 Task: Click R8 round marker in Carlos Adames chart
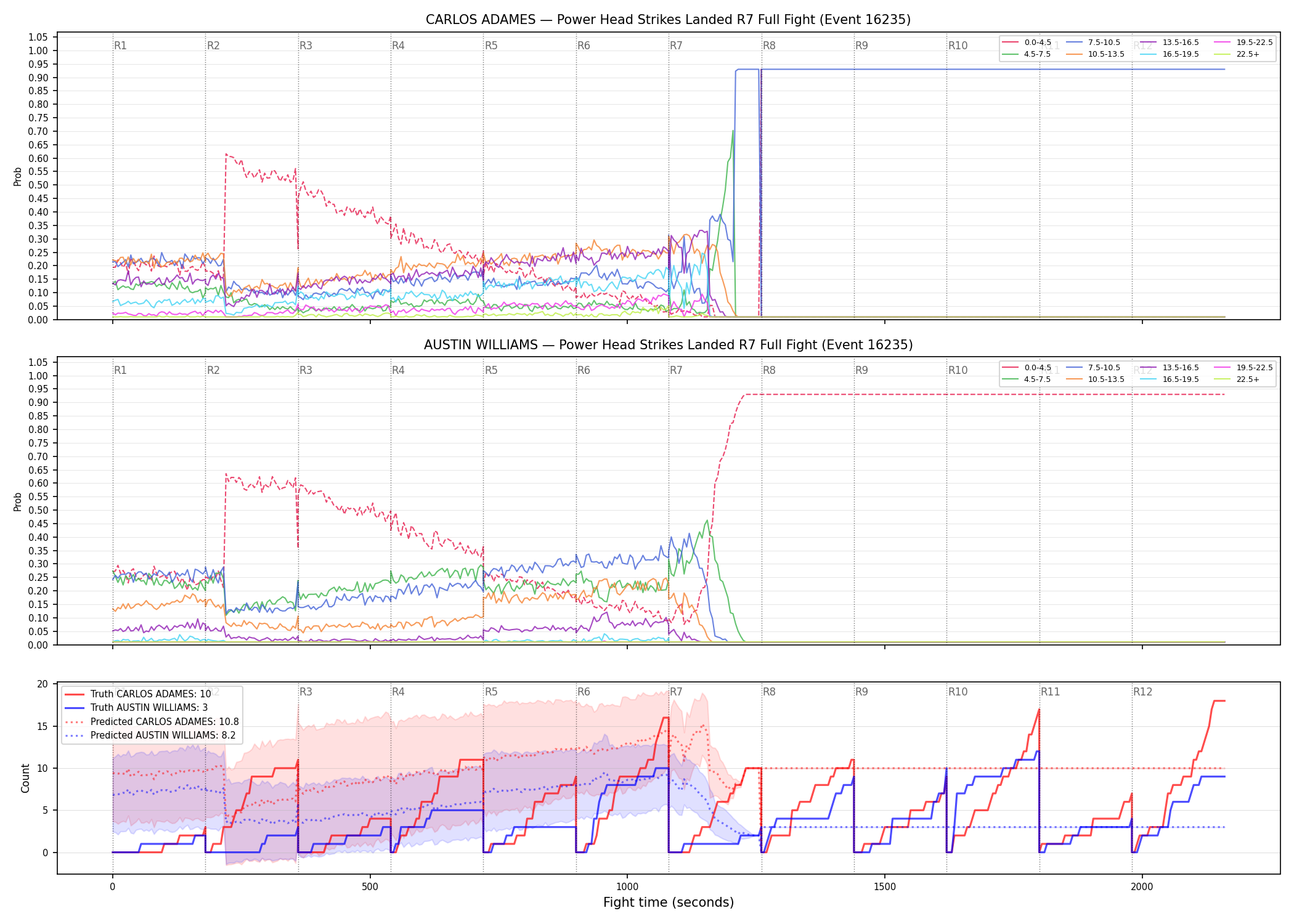click(769, 46)
